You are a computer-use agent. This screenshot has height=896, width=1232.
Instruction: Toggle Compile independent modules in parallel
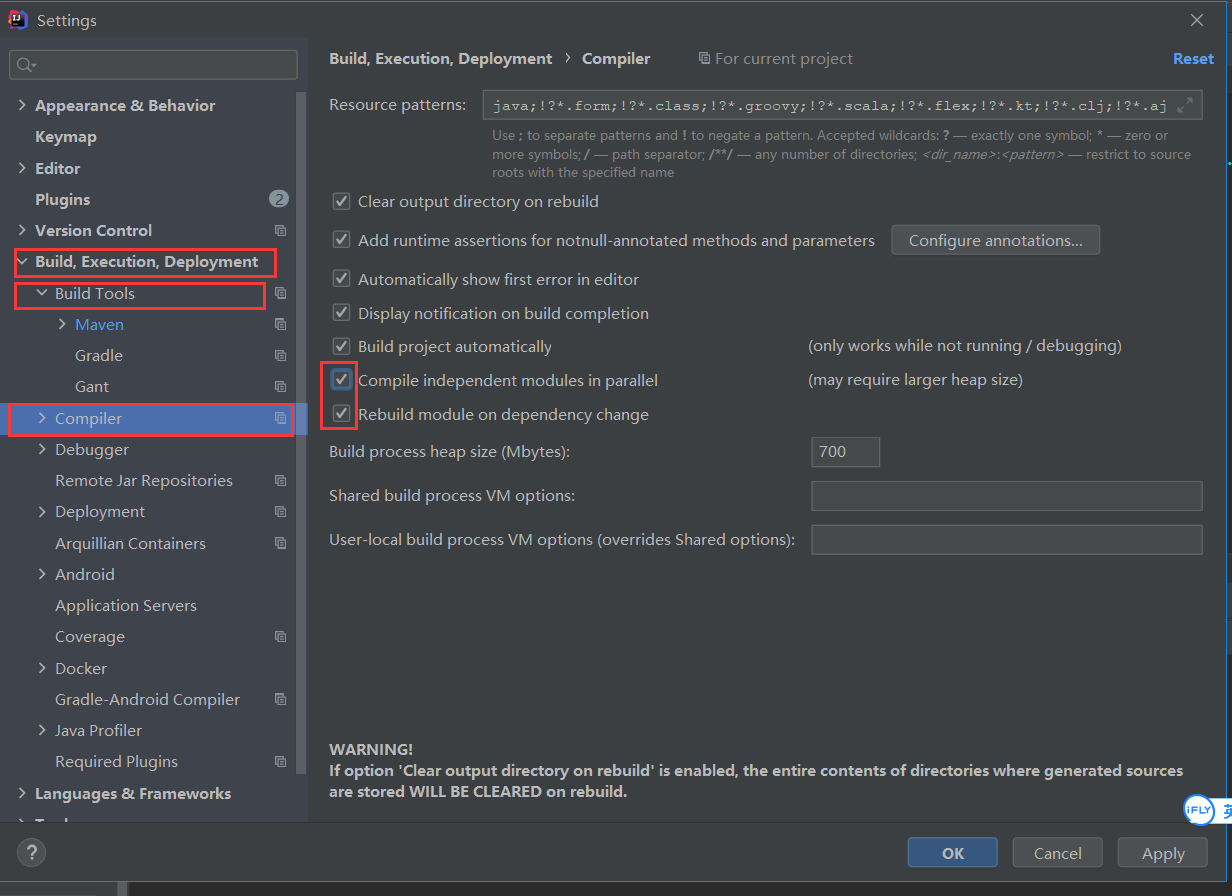tap(341, 381)
